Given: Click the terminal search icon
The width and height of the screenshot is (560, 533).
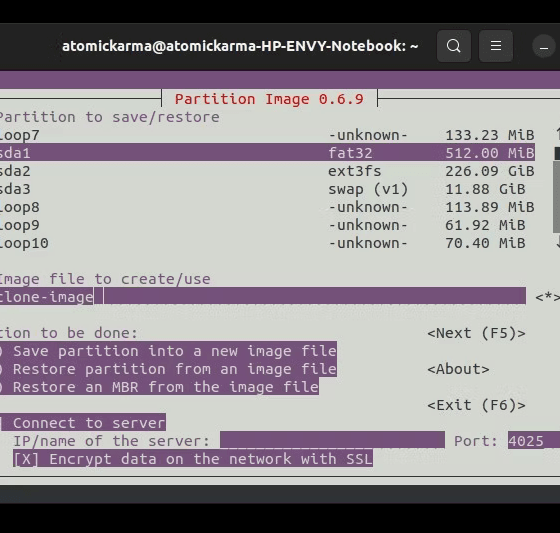Looking at the screenshot, I should (454, 46).
